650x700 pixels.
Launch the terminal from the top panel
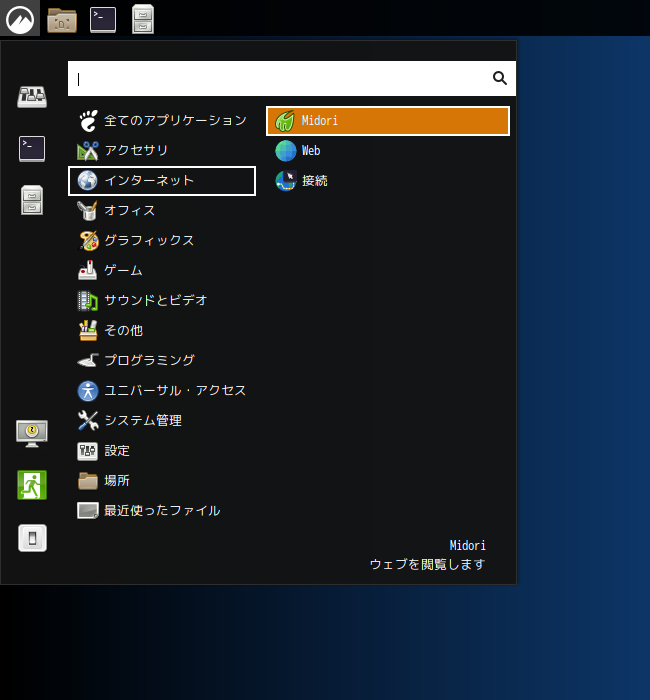pyautogui.click(x=103, y=20)
